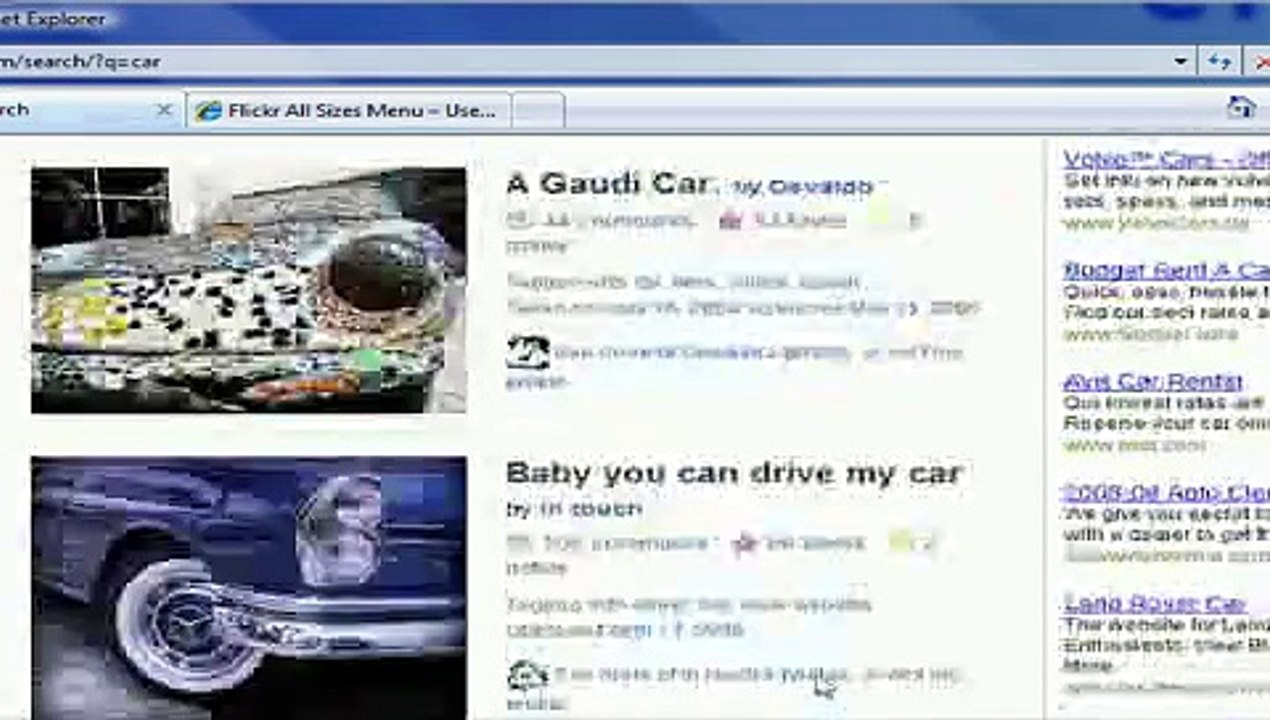Open "Baby you can drive my car" title
The height and width of the screenshot is (720, 1270).
[733, 472]
